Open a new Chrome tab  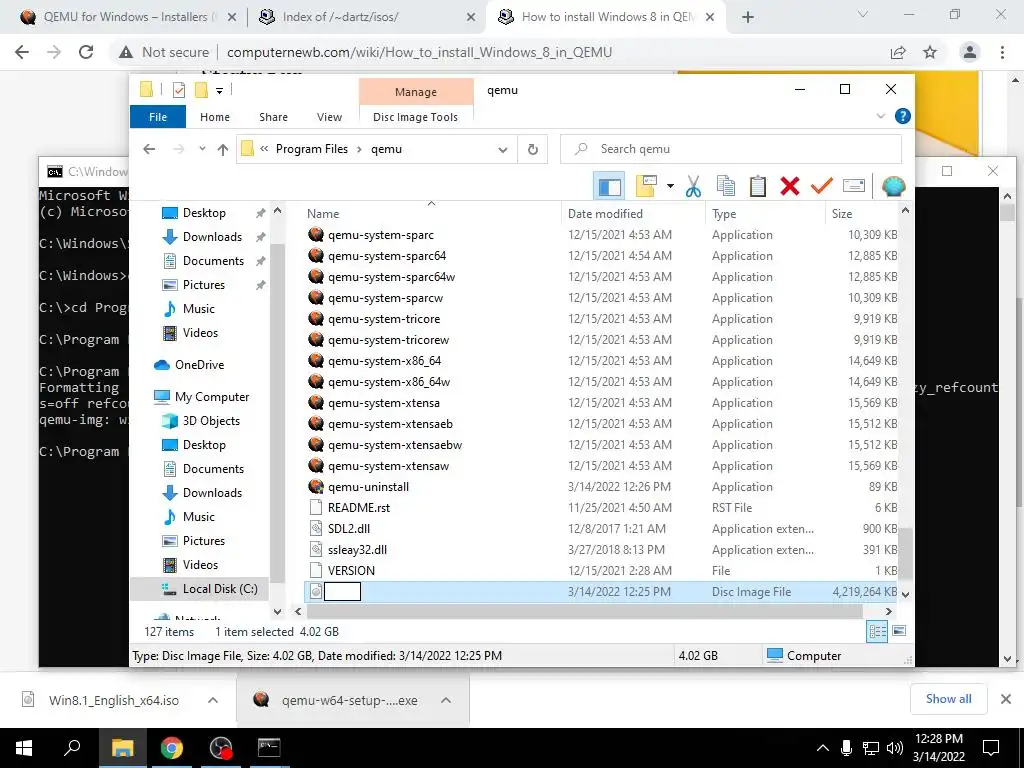click(748, 18)
